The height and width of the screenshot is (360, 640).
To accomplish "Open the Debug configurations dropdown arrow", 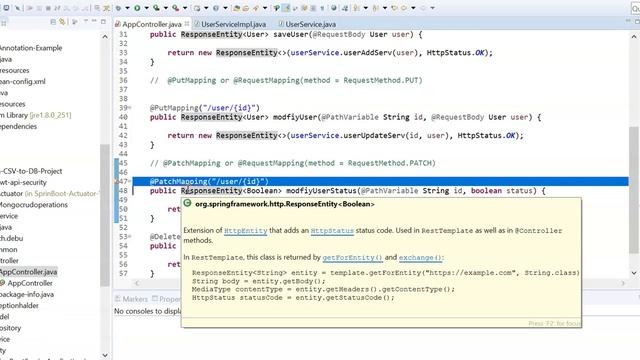I will pyautogui.click(x=127, y=8).
